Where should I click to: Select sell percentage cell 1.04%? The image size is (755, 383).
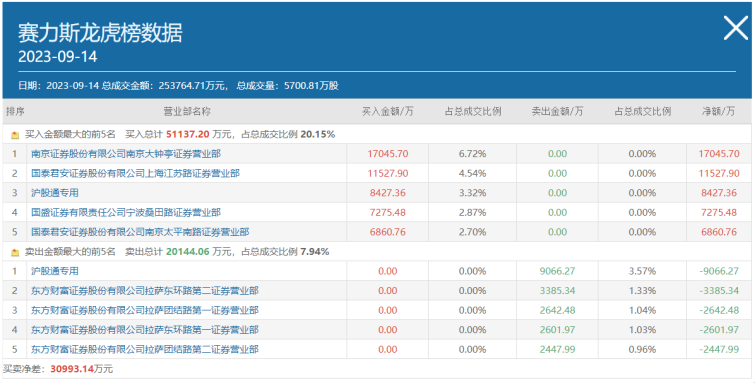coord(642,310)
